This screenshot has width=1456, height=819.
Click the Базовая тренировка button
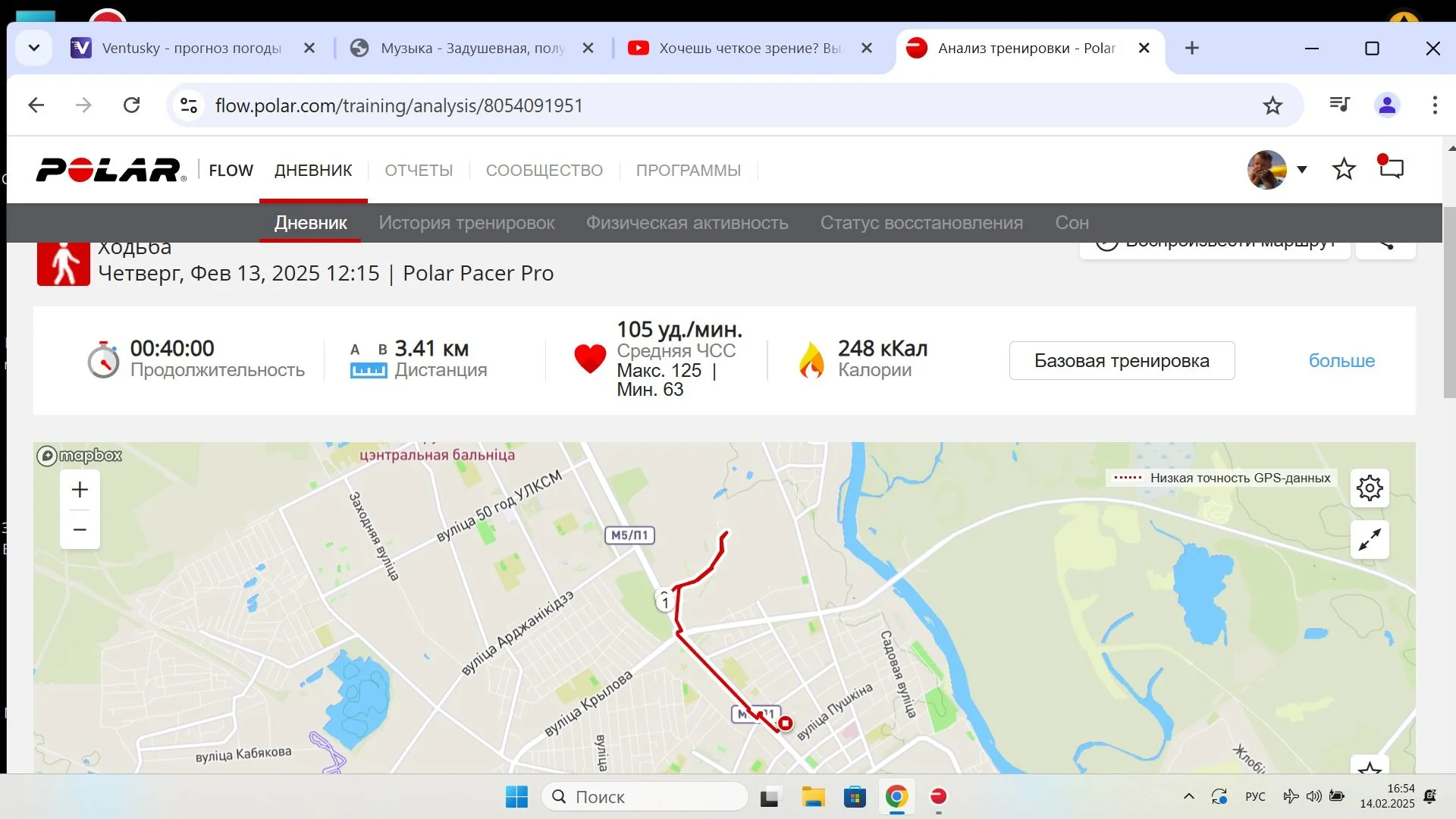point(1122,361)
